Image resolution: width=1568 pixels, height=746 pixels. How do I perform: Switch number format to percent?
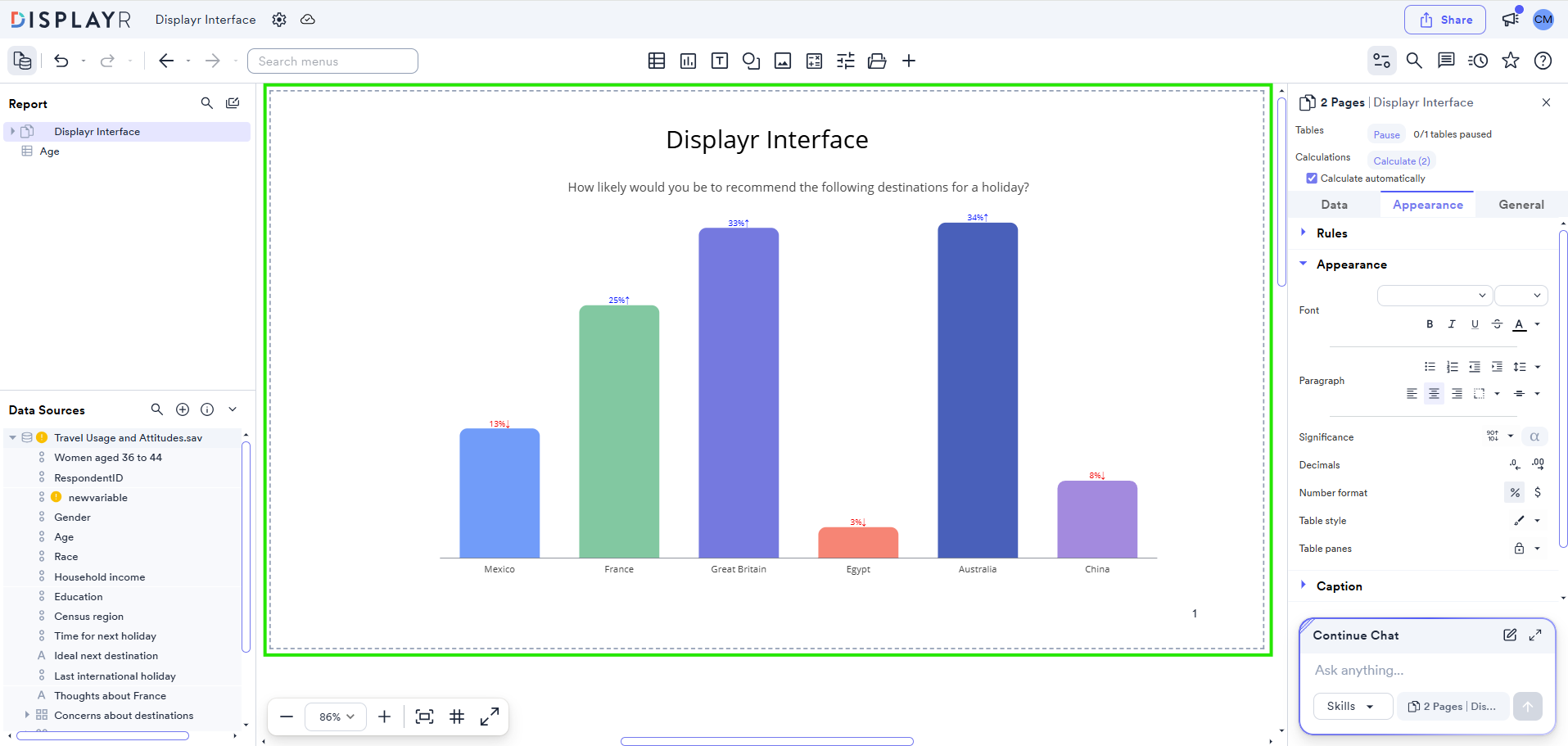point(1515,492)
